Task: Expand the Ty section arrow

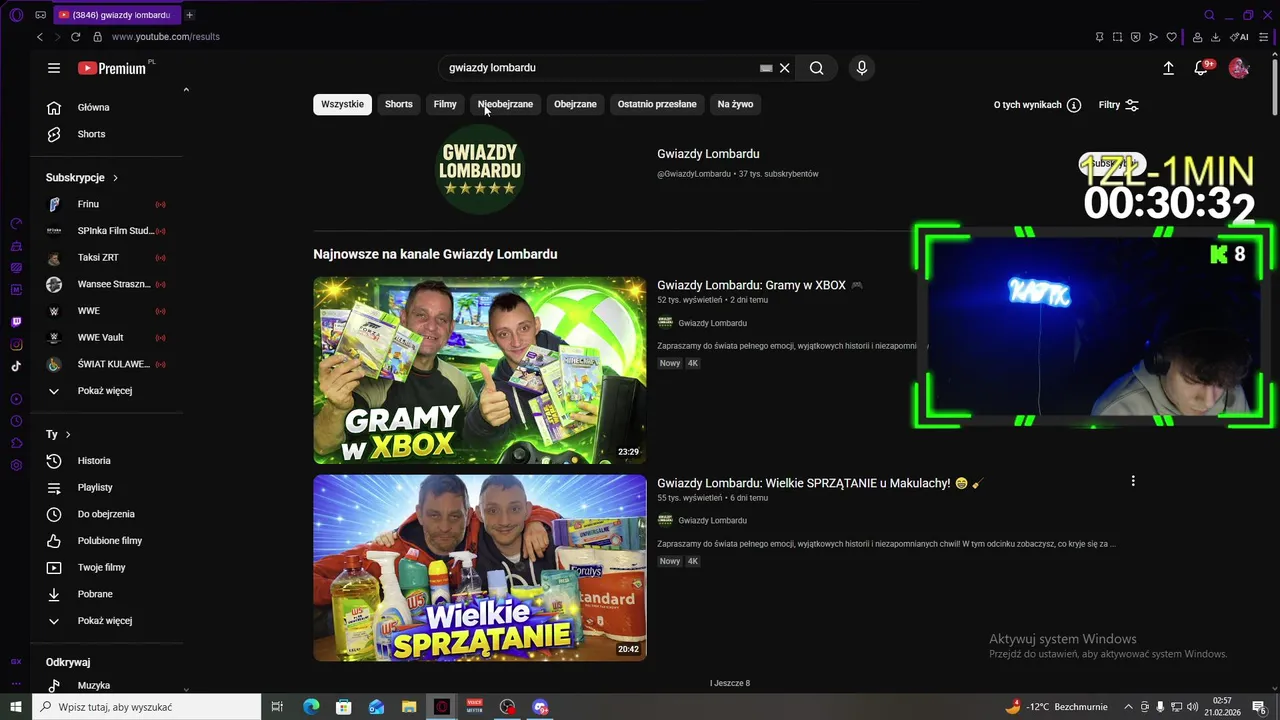Action: pyautogui.click(x=68, y=435)
